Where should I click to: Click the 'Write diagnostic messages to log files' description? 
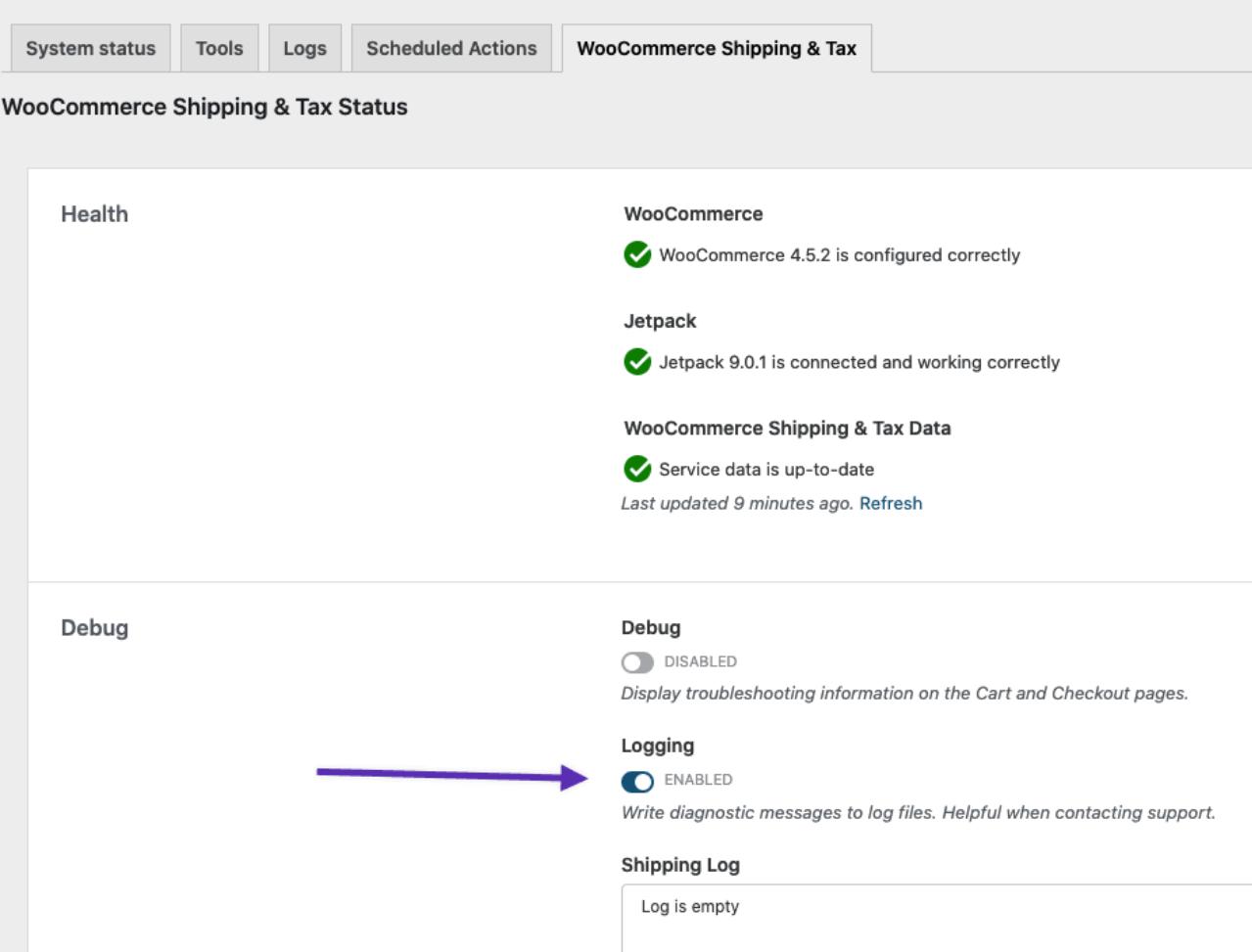coord(918,812)
